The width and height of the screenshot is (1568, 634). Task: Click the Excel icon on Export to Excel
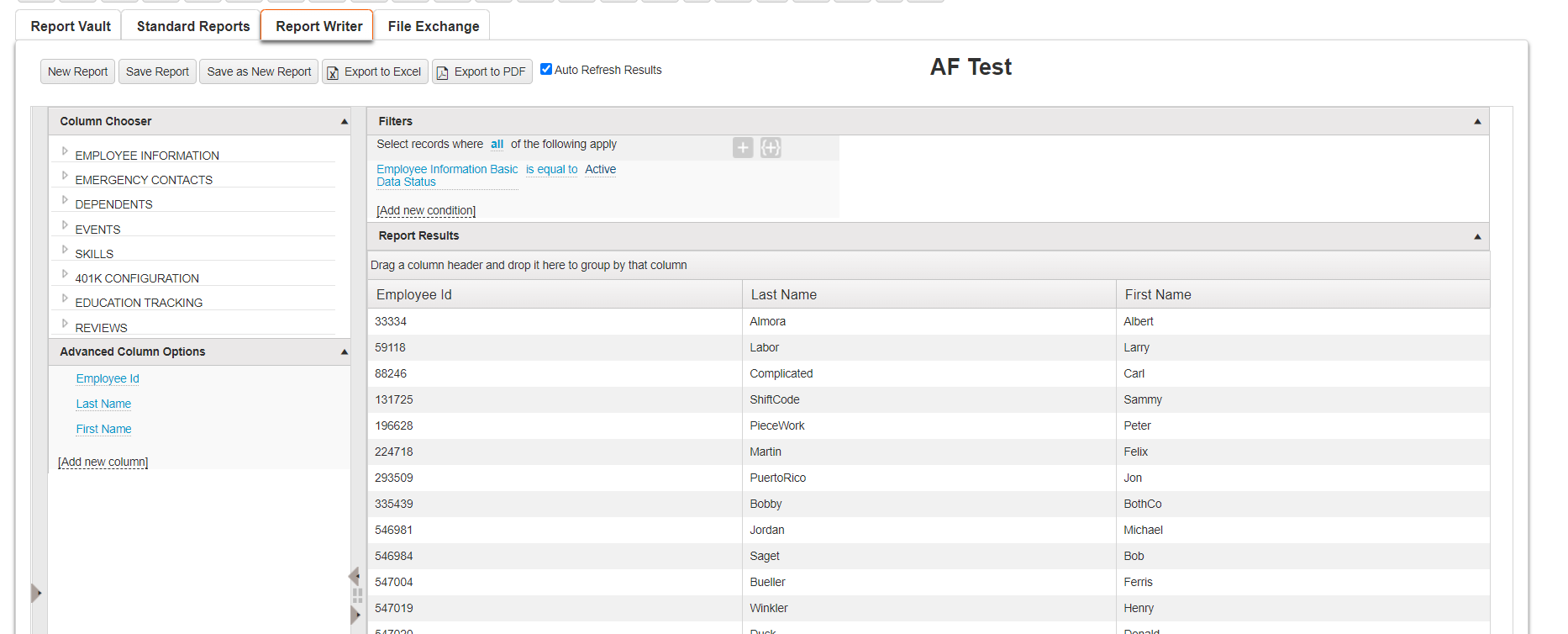333,73
